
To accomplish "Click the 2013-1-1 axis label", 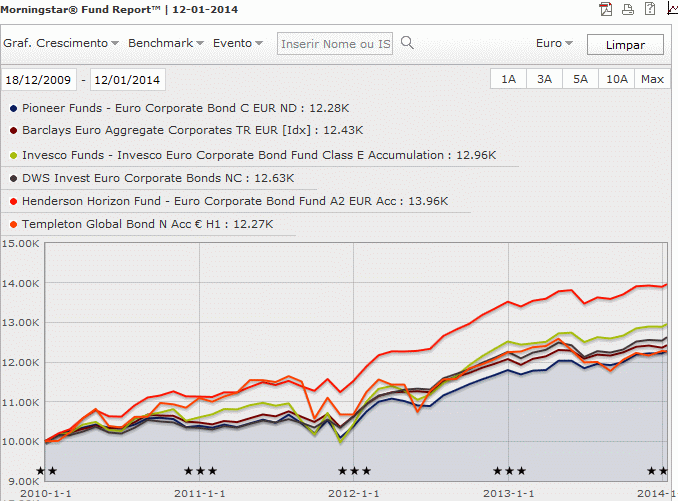I will pos(508,493).
